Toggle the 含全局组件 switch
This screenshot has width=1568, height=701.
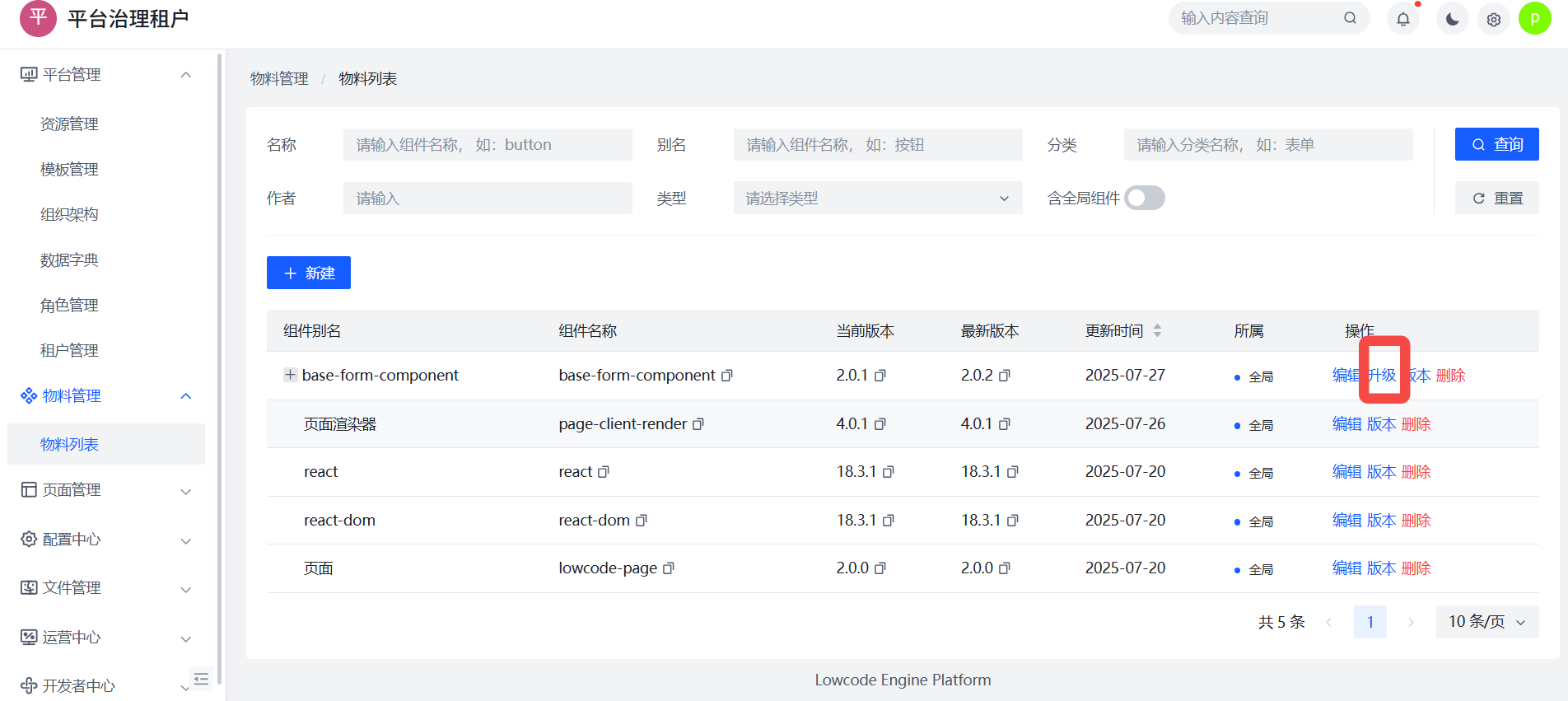click(1145, 198)
